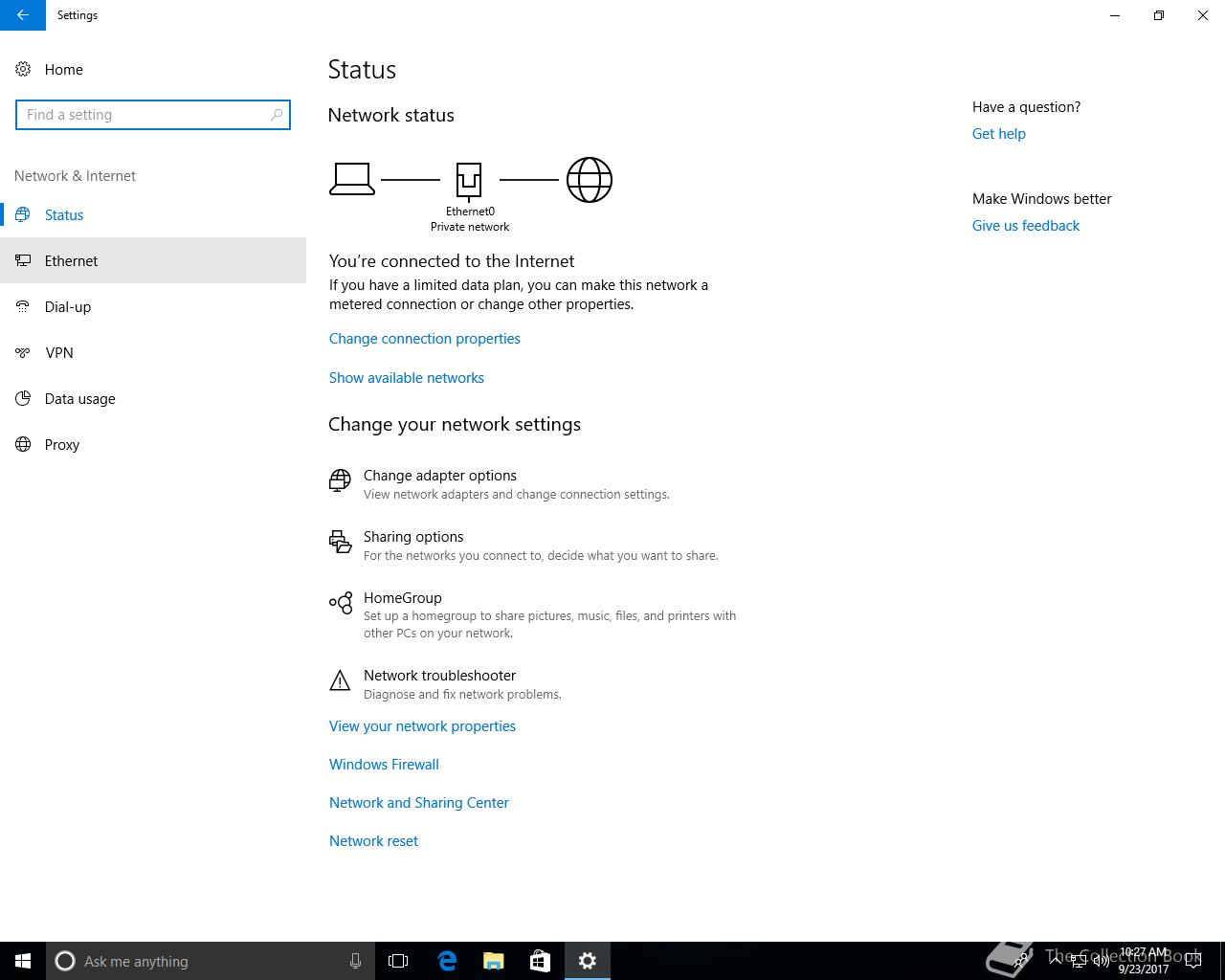Click Show available networks link

[407, 378]
